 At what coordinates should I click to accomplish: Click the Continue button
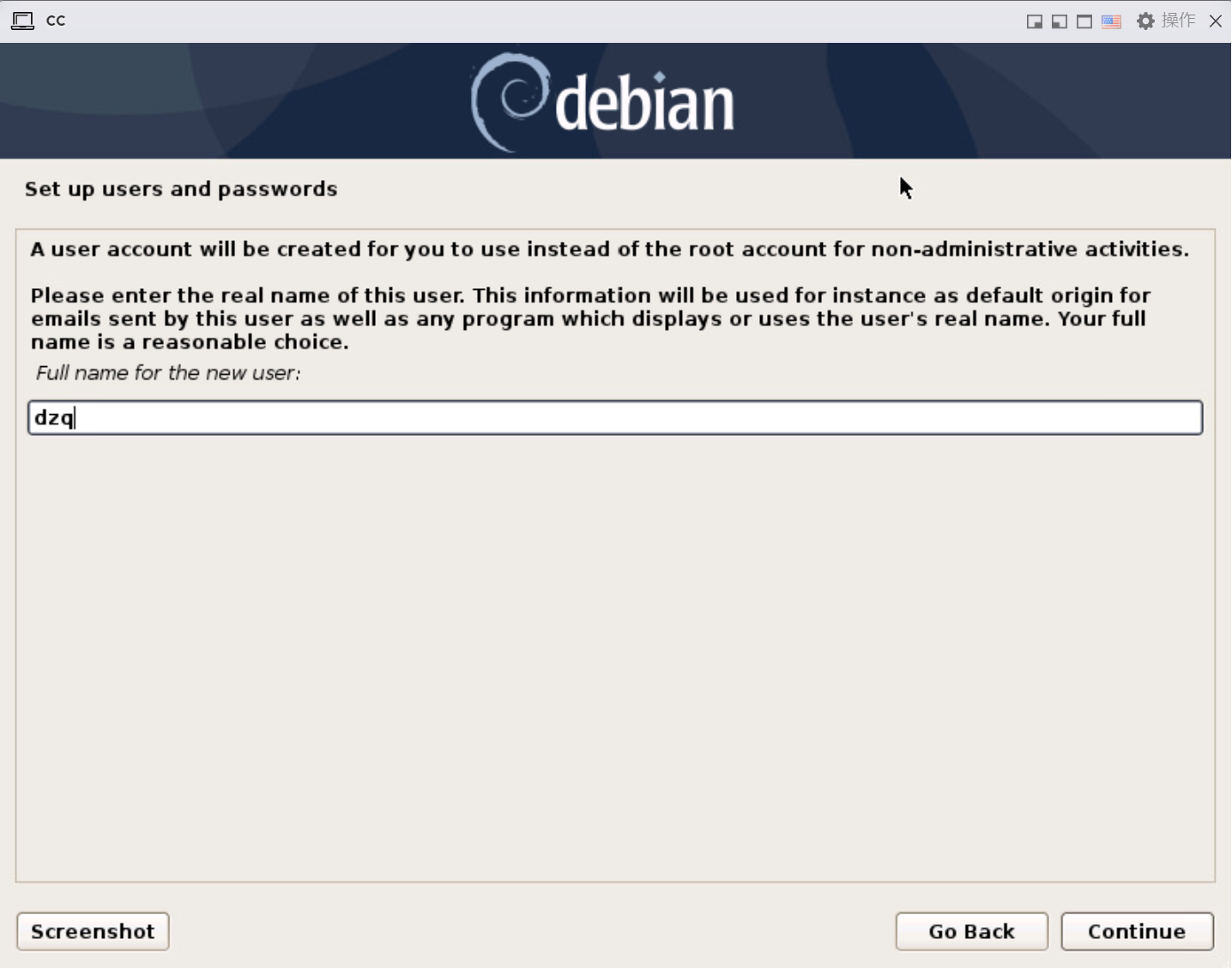(x=1137, y=931)
